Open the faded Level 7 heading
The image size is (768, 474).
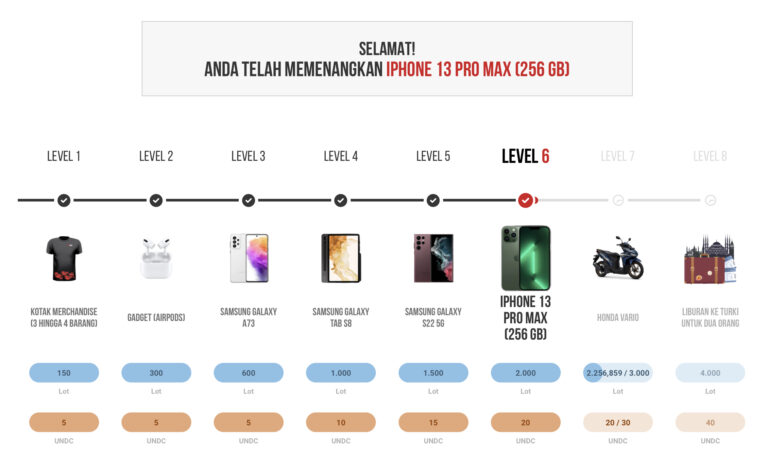click(618, 156)
